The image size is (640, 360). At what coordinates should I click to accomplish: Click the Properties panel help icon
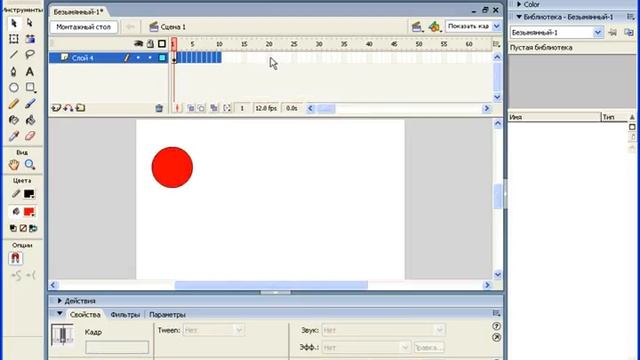point(496,326)
